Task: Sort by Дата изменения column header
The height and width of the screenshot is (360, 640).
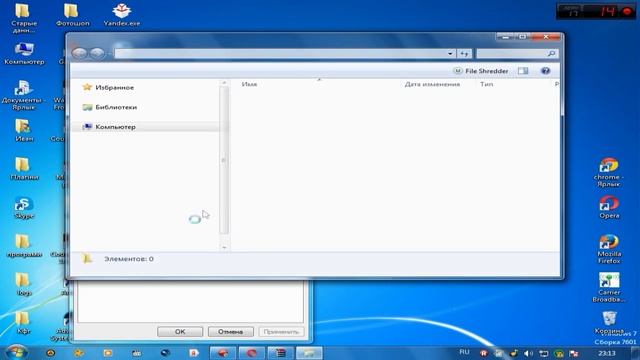Action: coord(432,84)
